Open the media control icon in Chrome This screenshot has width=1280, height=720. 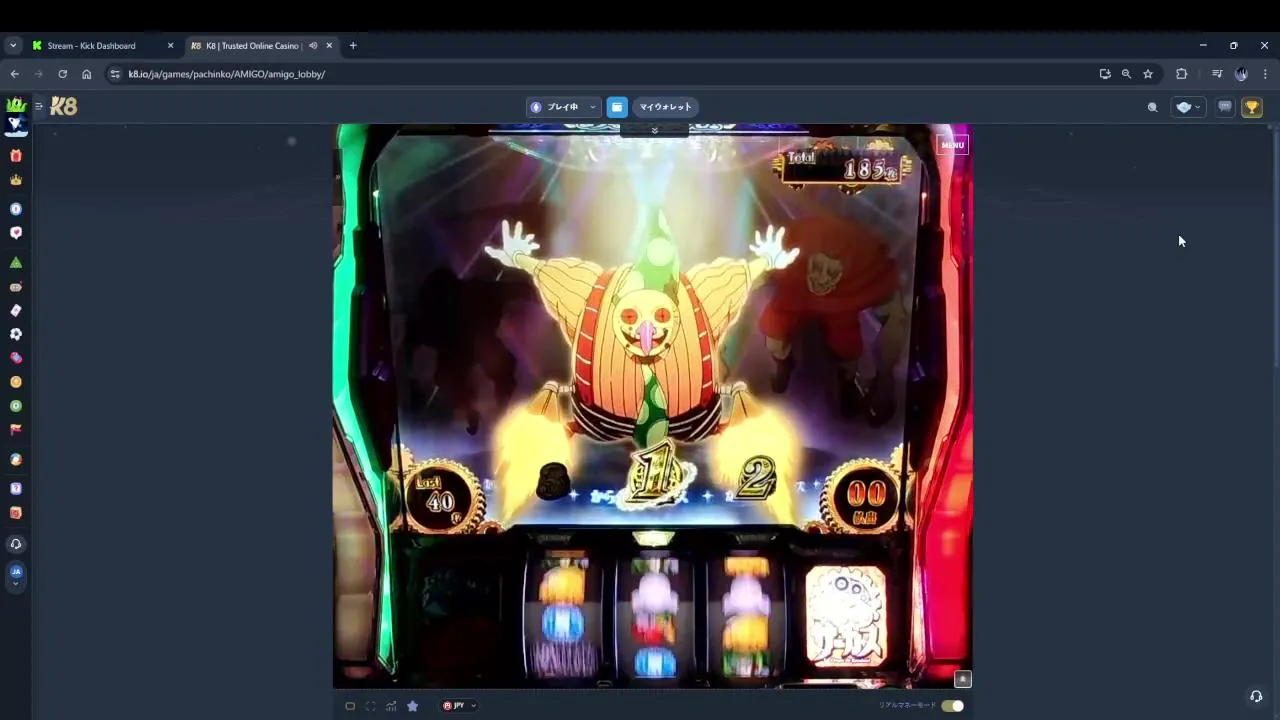pos(1217,74)
